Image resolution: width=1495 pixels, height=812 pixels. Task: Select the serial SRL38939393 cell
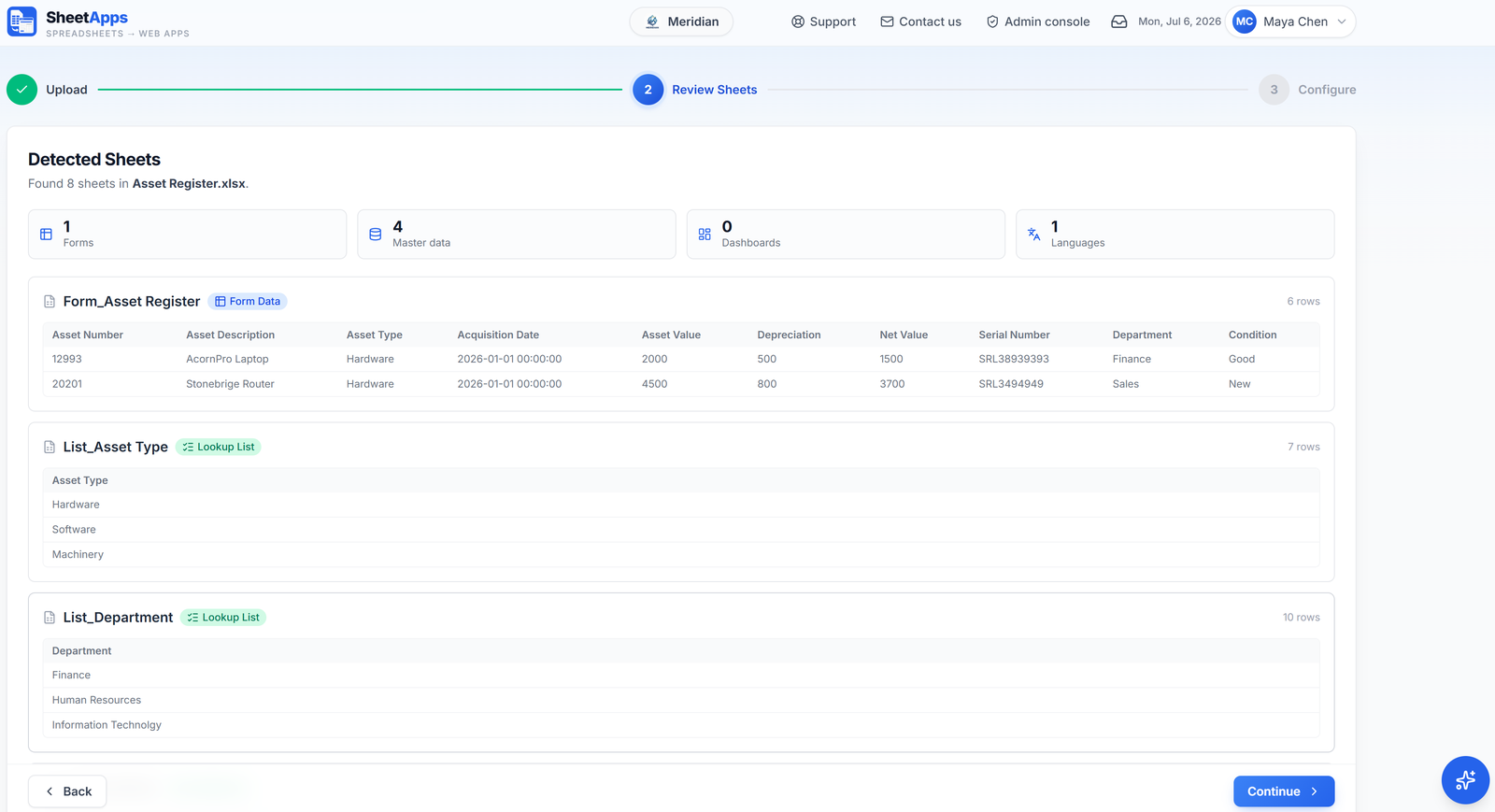coord(1014,359)
